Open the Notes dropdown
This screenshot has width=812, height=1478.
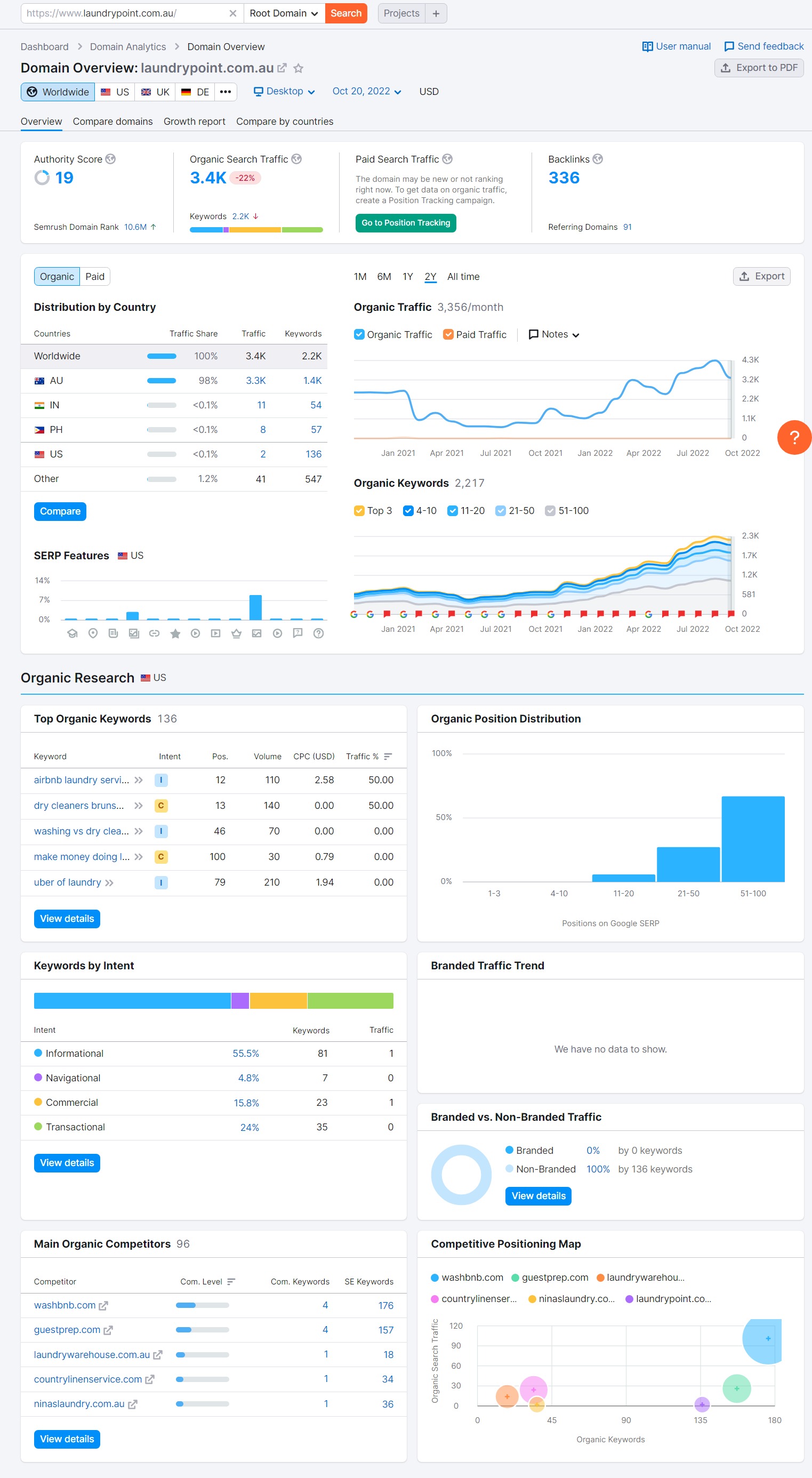click(x=554, y=334)
